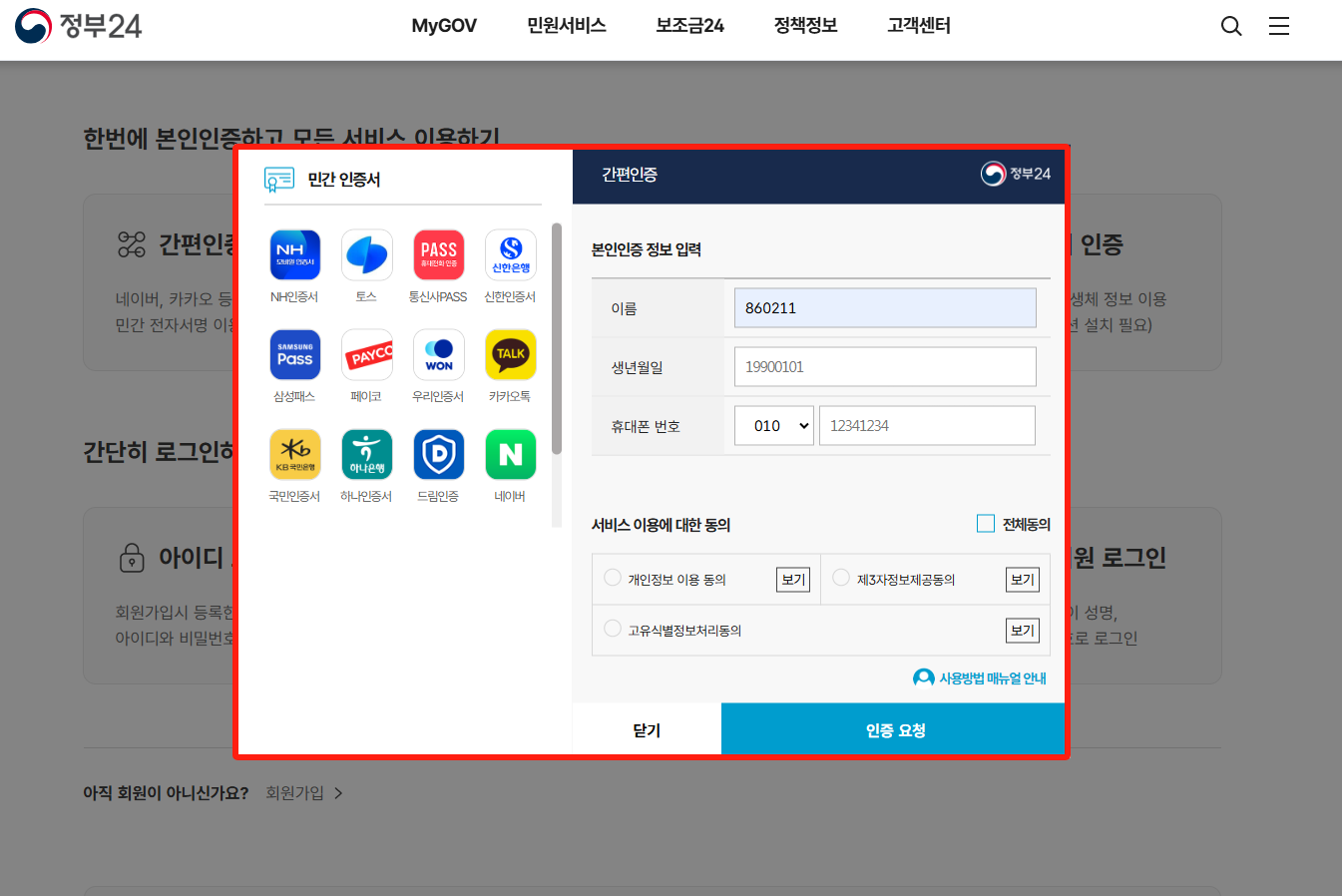Open the 민원서비스 menu
This screenshot has height=896, width=1342.
(x=567, y=26)
